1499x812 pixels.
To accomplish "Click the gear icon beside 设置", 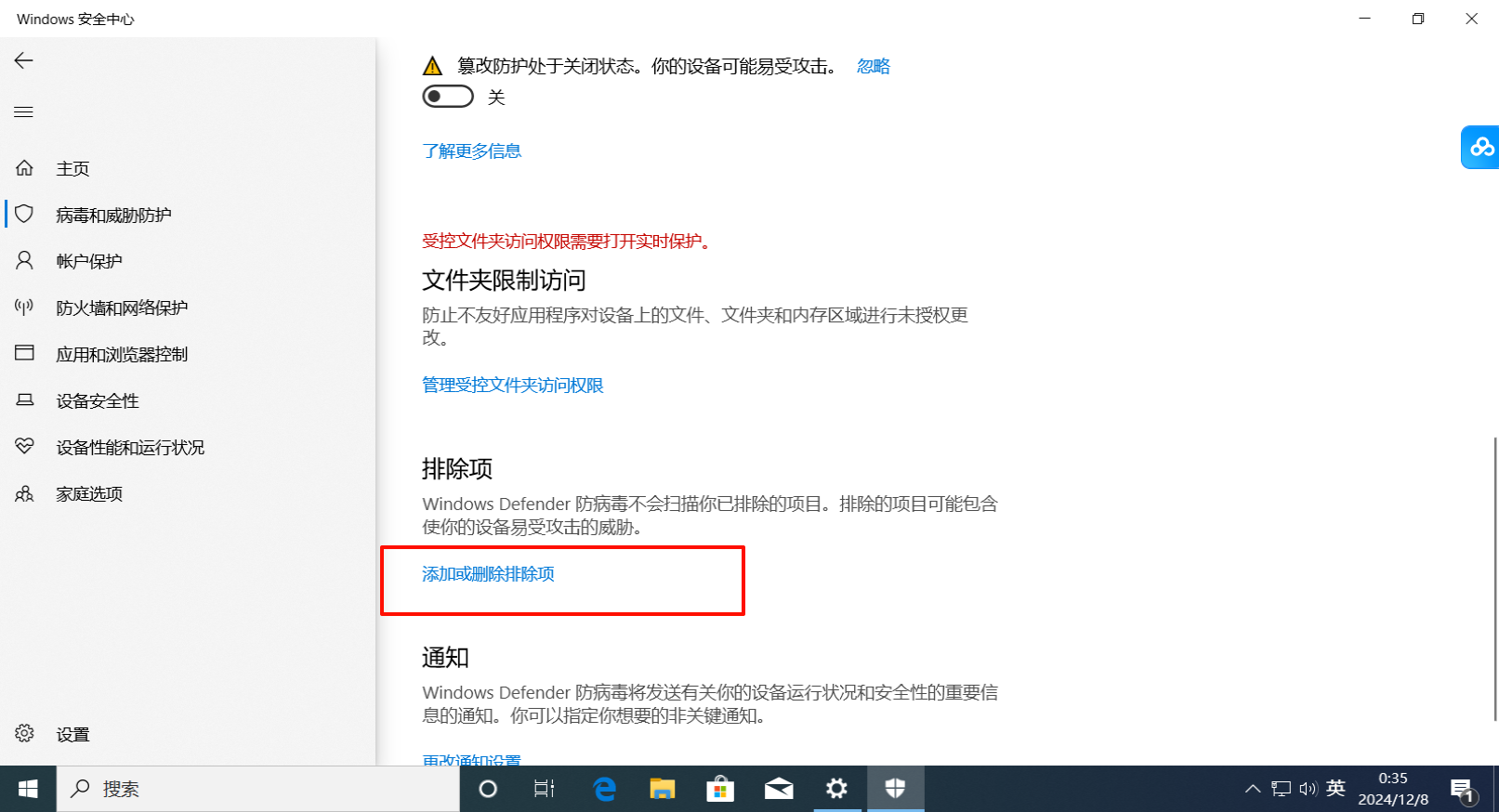I will coord(24,734).
